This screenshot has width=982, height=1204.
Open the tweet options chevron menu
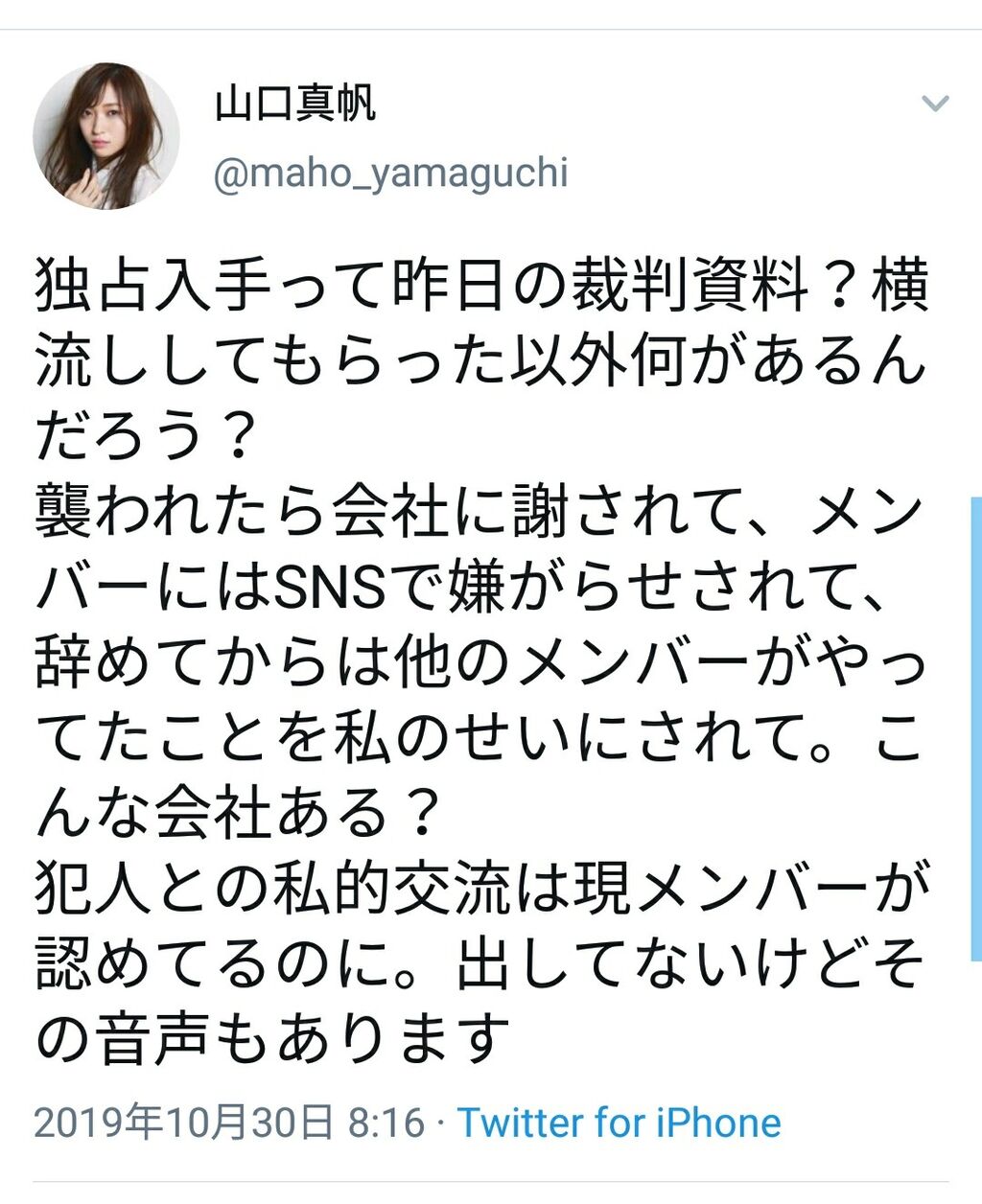click(935, 104)
